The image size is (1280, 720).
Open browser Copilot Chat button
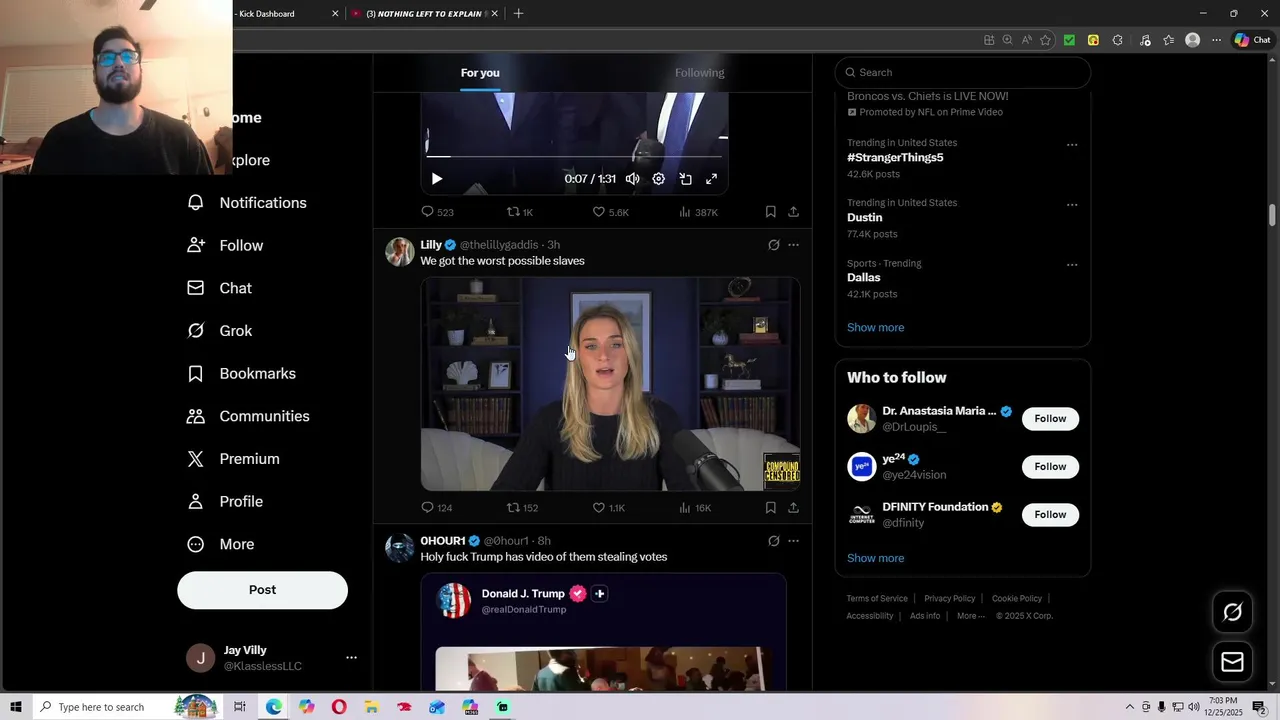pyautogui.click(x=1252, y=40)
